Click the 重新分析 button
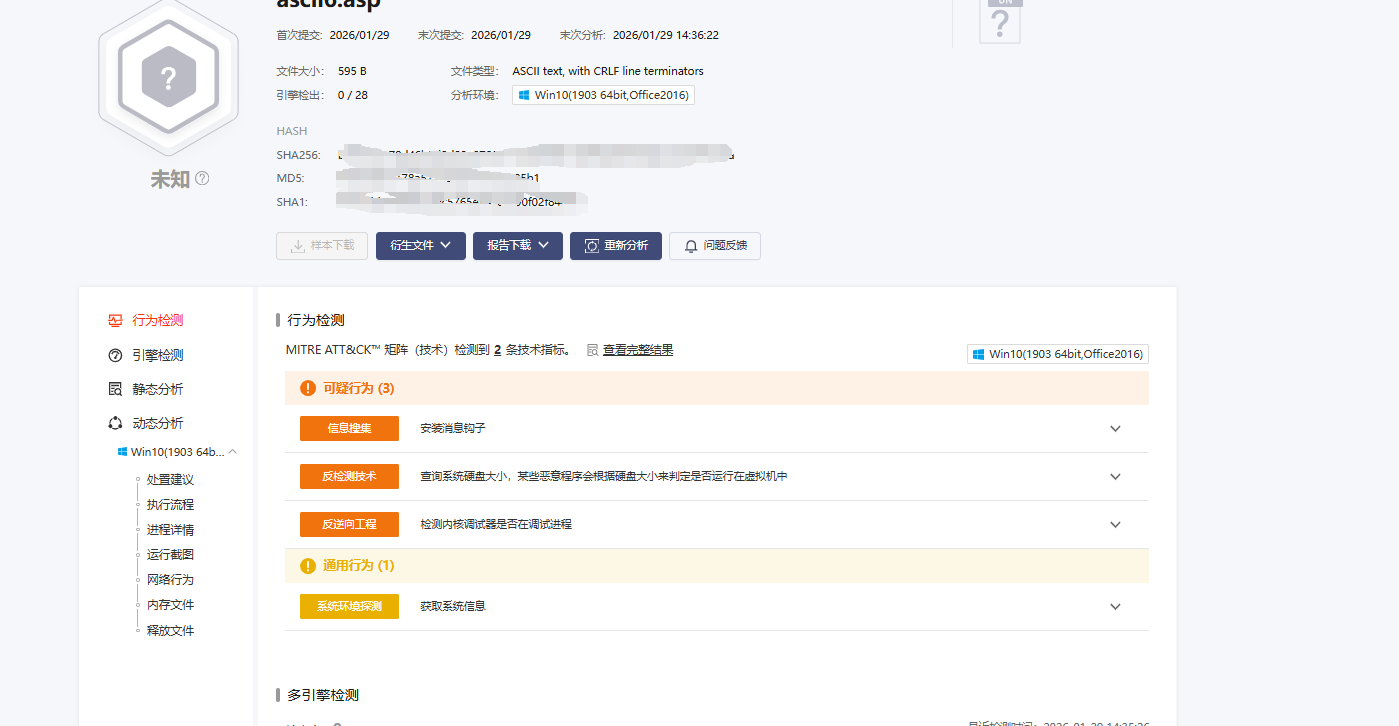The width and height of the screenshot is (1399, 726). coord(615,246)
